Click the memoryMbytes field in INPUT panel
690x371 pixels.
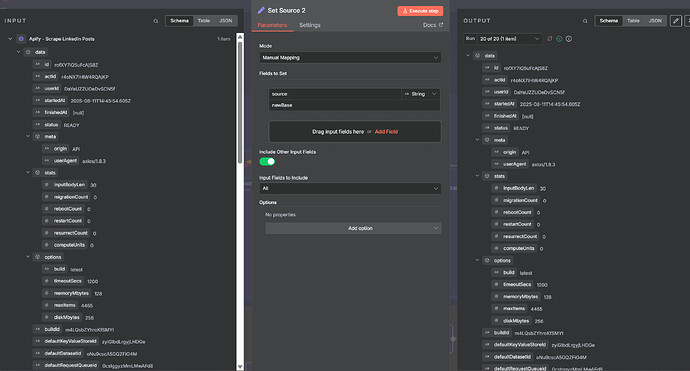(71, 293)
